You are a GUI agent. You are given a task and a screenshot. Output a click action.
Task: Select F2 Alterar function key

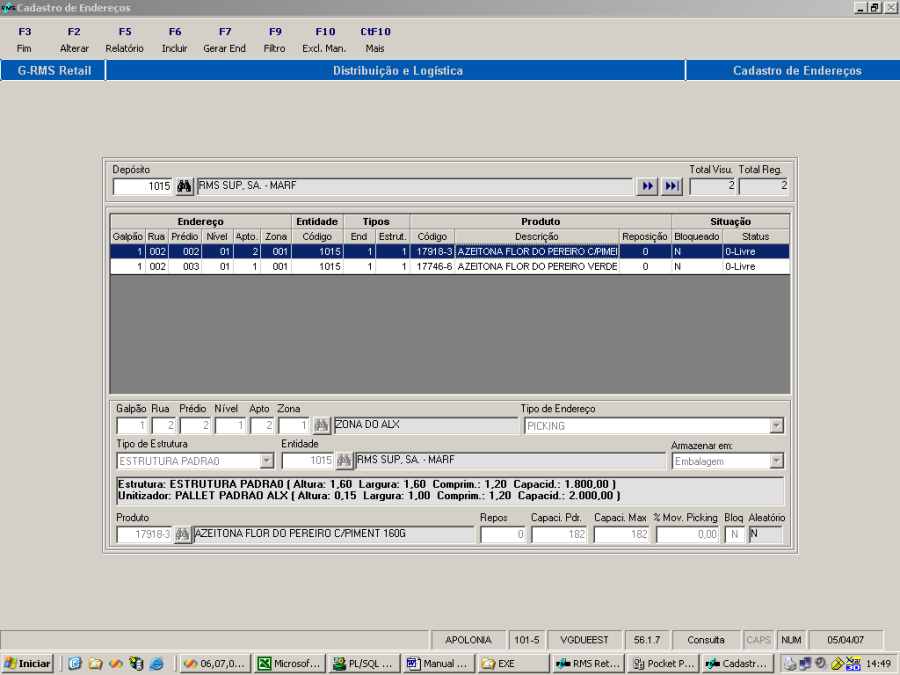[74, 40]
